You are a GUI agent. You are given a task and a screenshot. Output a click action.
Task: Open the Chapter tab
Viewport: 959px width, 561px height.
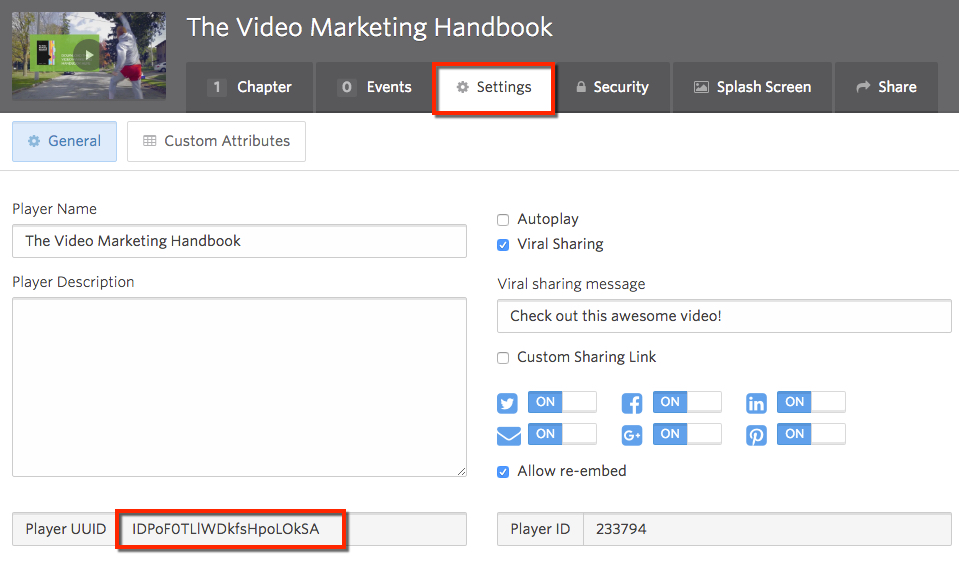coord(249,87)
